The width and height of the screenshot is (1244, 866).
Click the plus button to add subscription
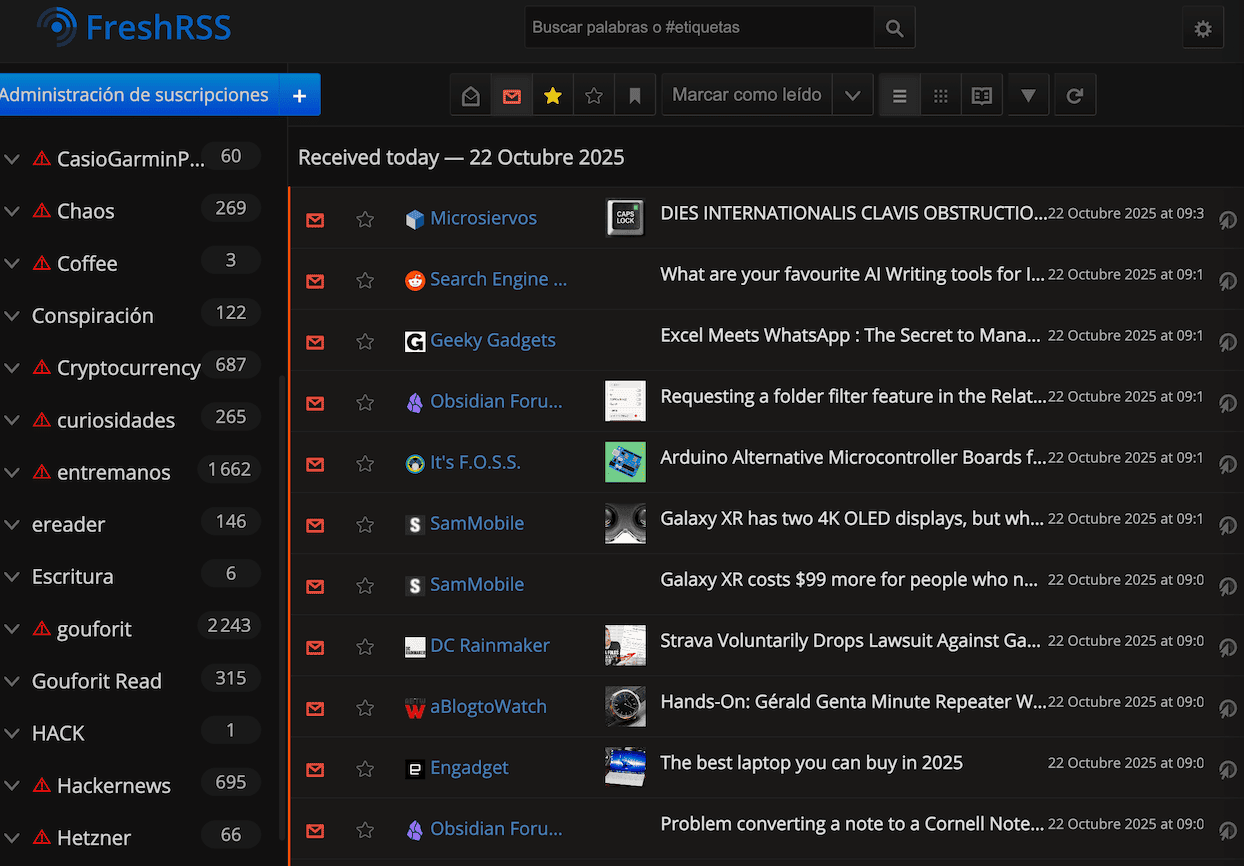point(299,95)
